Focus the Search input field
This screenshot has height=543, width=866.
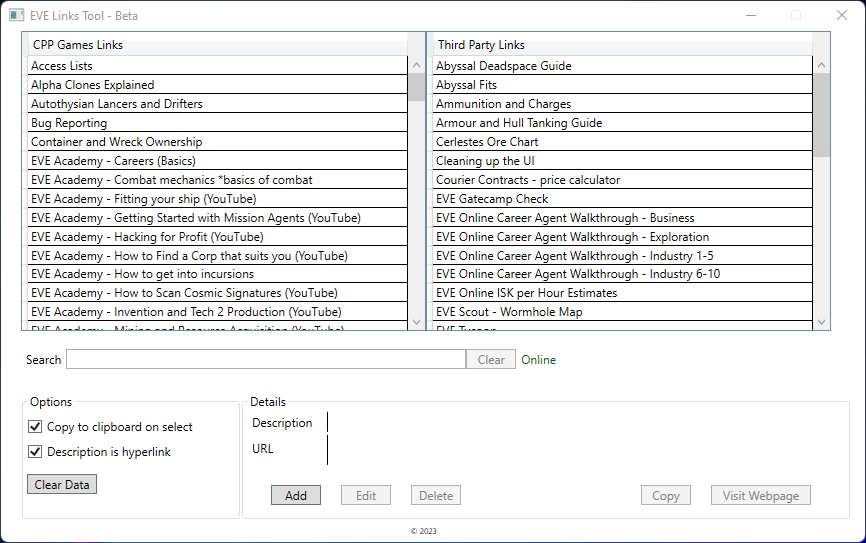(266, 360)
